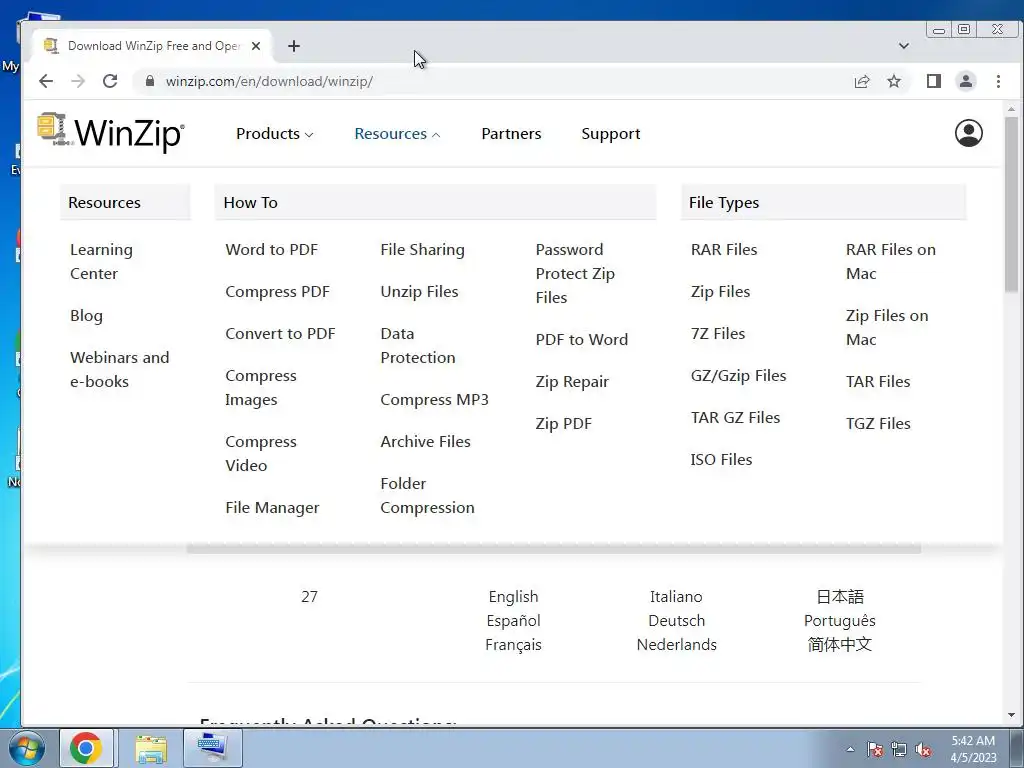This screenshot has width=1024, height=768.
Task: Click the site lock icon in address bar
Action: [x=150, y=81]
